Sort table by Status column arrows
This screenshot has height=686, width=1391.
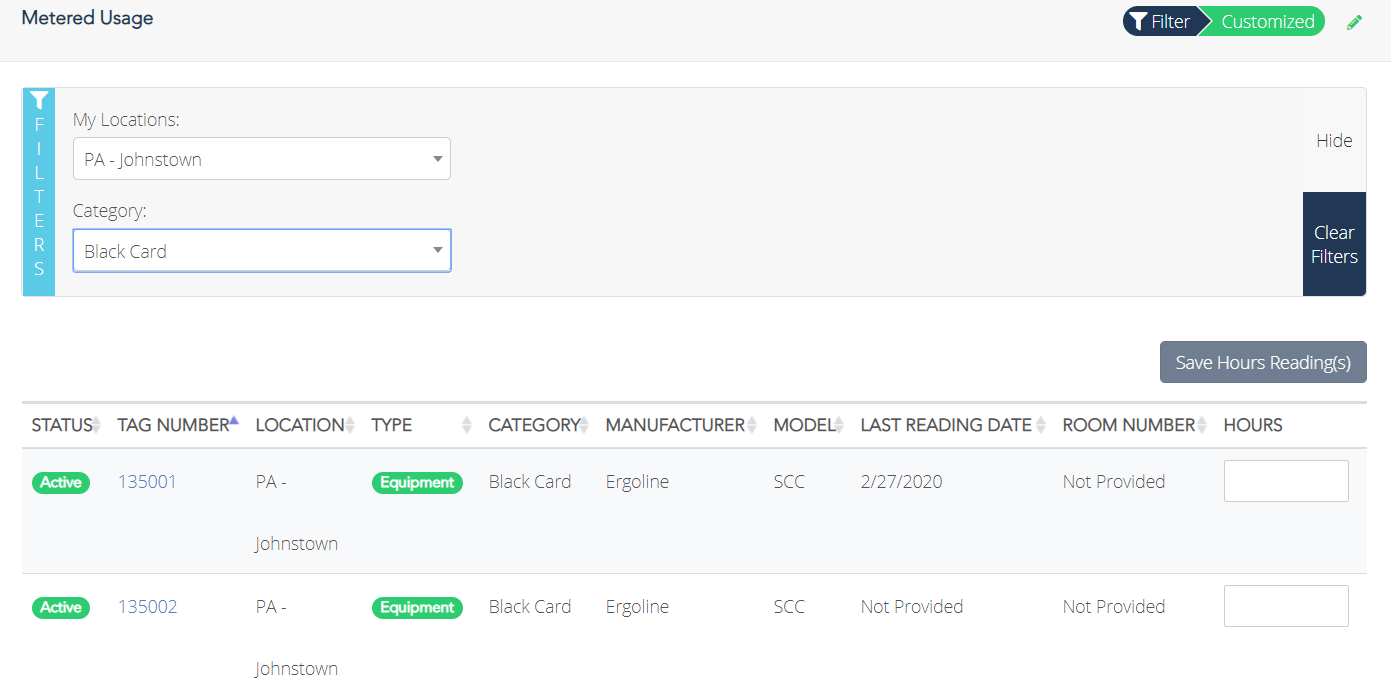pos(97,425)
